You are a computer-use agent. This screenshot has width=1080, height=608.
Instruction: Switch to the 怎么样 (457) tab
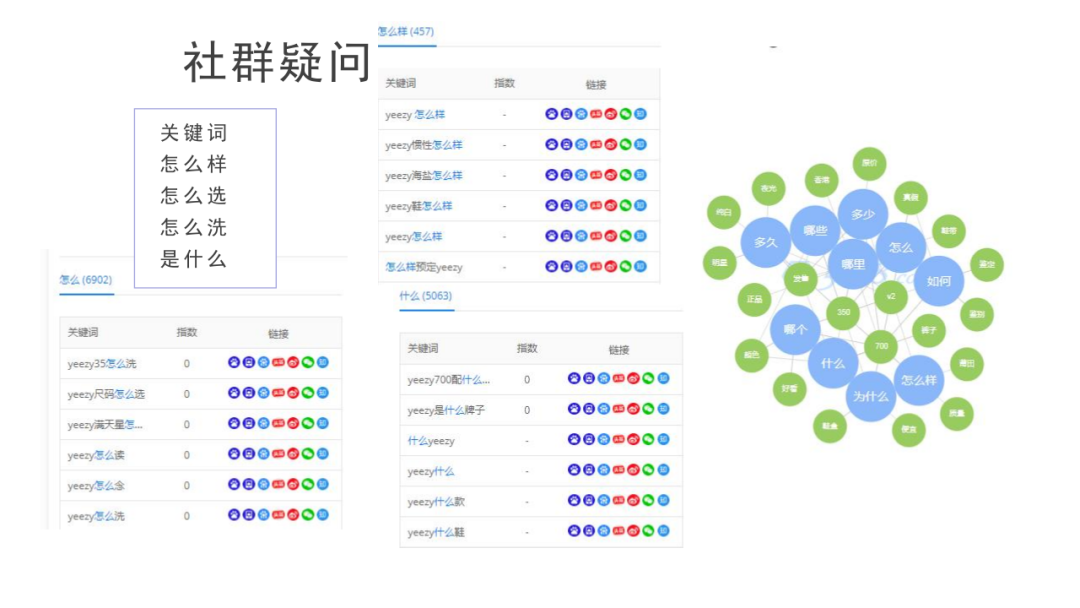[x=406, y=32]
